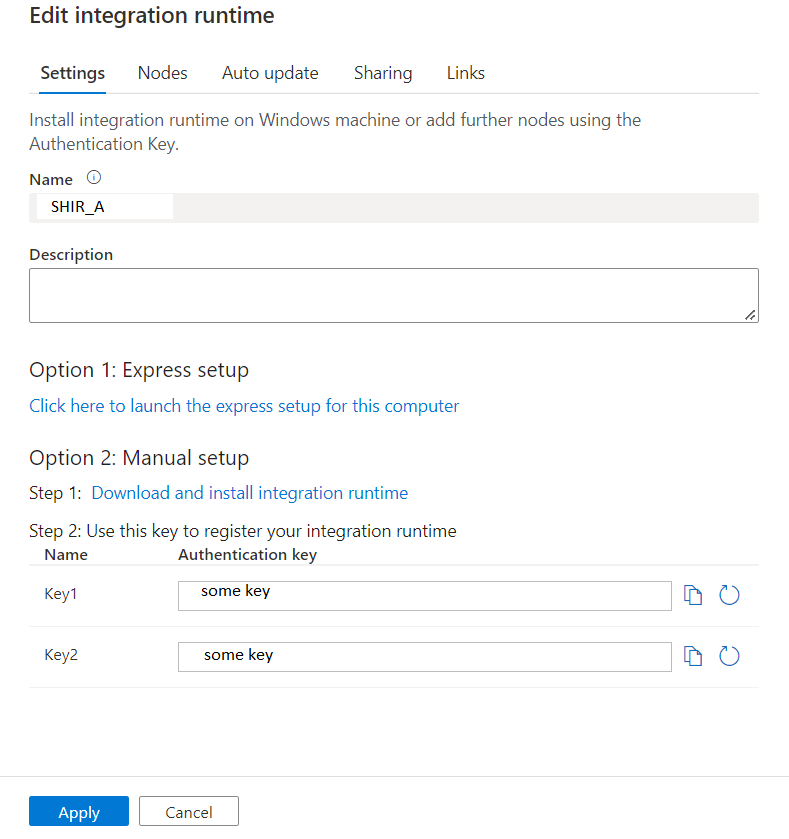Cancel editing the integration runtime
789x839 pixels.
(x=188, y=810)
